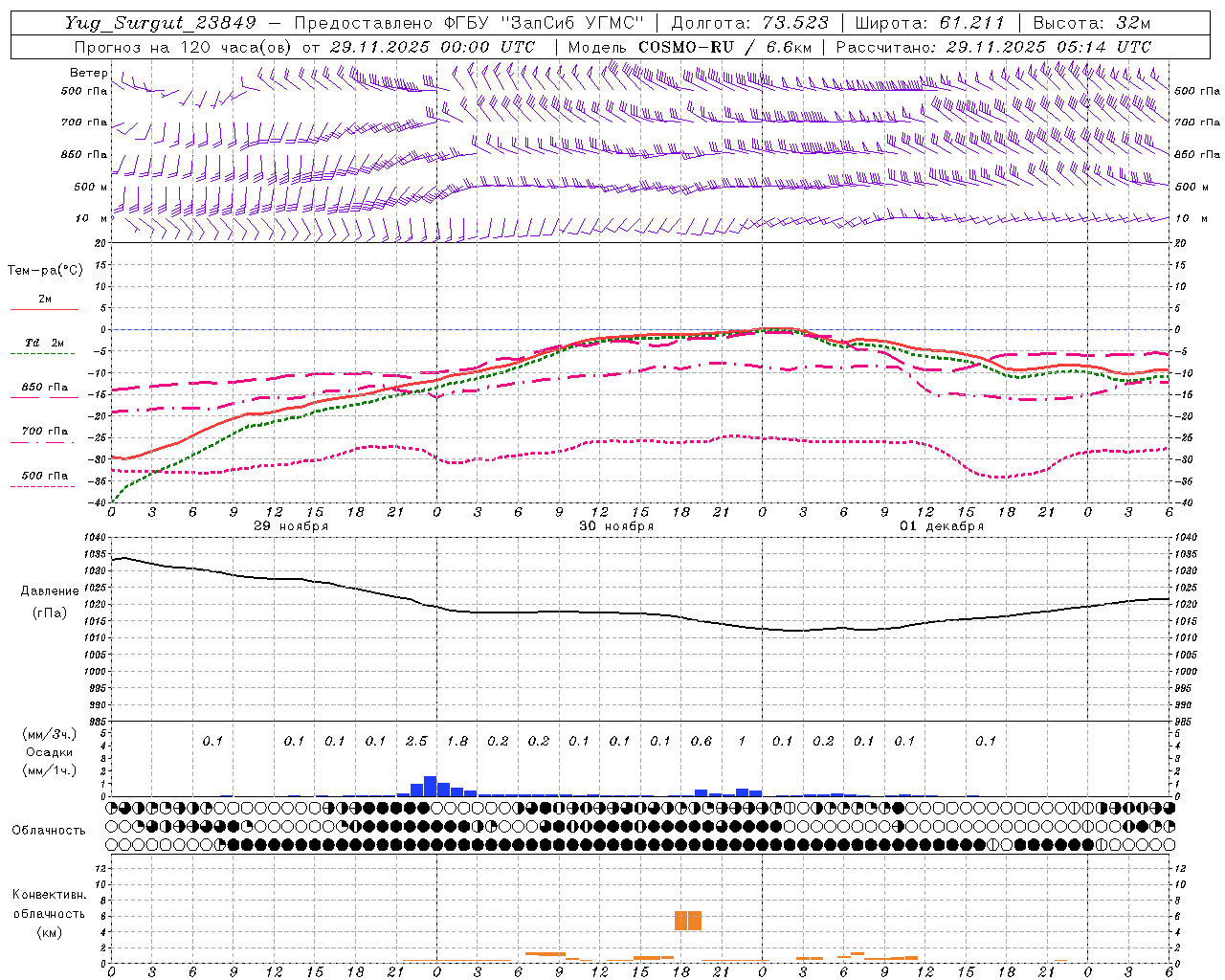Click the Модель COSMO-RU / 6.6км text
Viewport: 1225px width, 980px height.
[x=690, y=46]
